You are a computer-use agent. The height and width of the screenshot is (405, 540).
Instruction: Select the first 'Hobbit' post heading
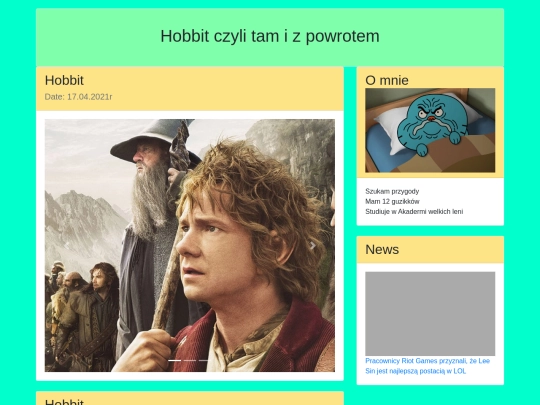tap(64, 80)
